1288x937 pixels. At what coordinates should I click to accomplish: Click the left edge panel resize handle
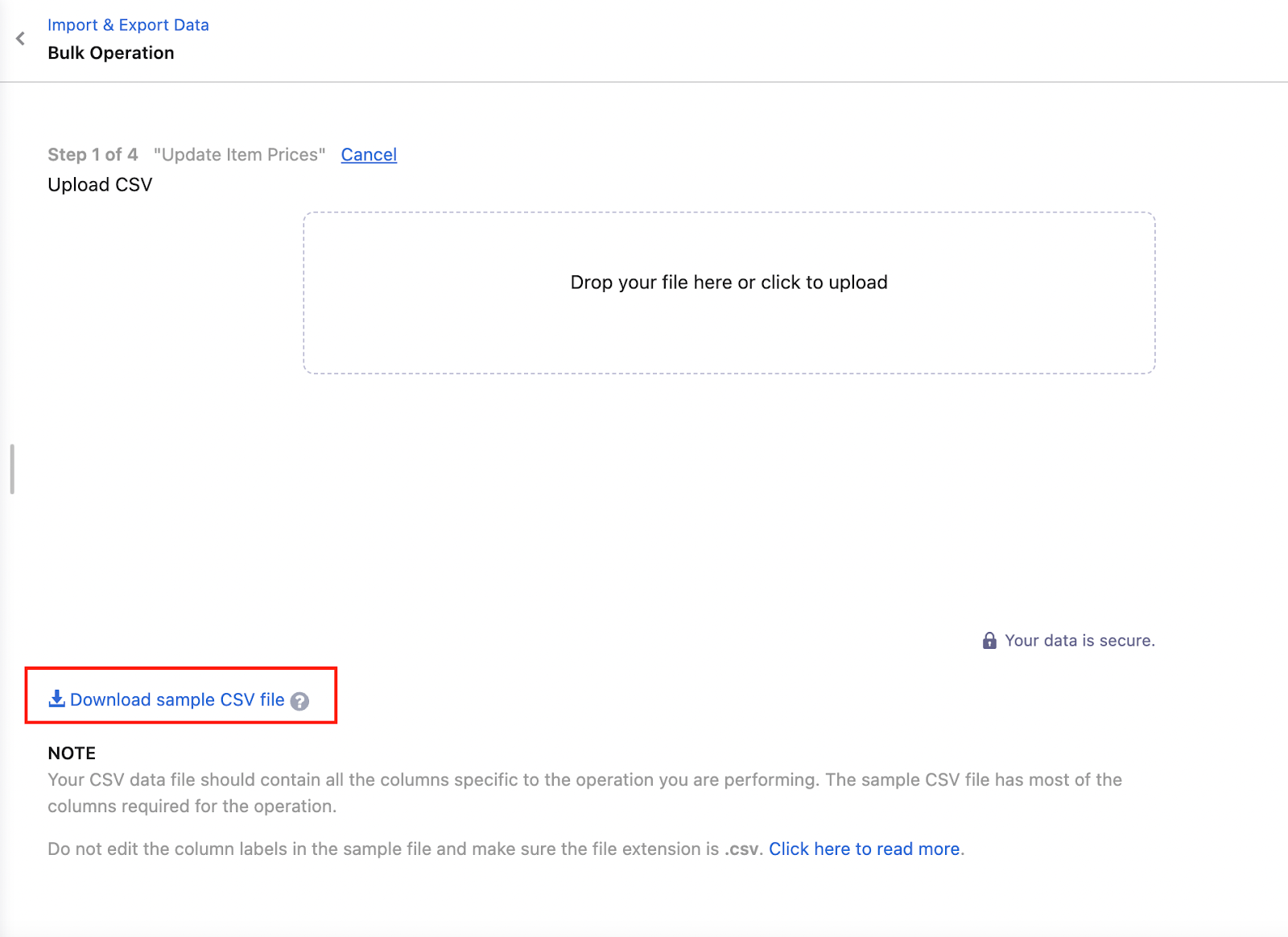pyautogui.click(x=12, y=468)
